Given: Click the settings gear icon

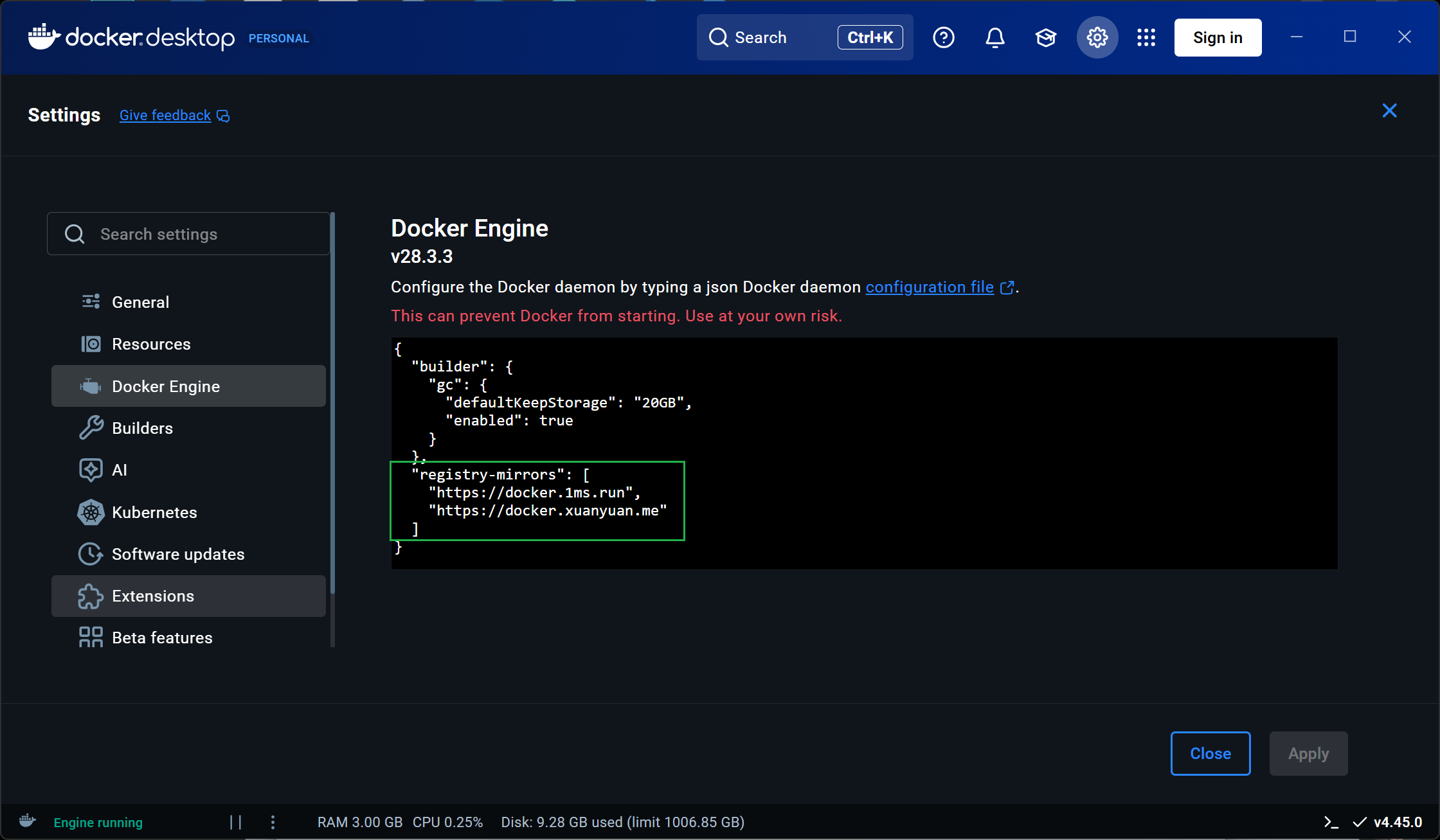Looking at the screenshot, I should [1097, 38].
